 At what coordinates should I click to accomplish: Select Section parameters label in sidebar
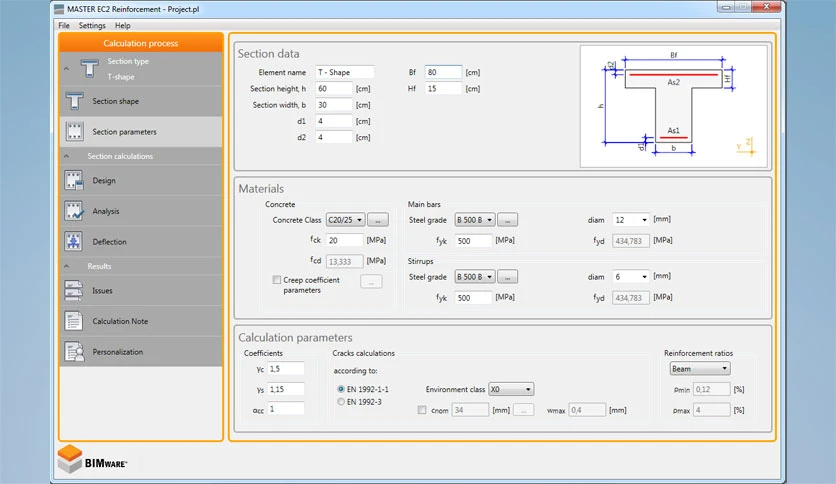click(x=125, y=132)
